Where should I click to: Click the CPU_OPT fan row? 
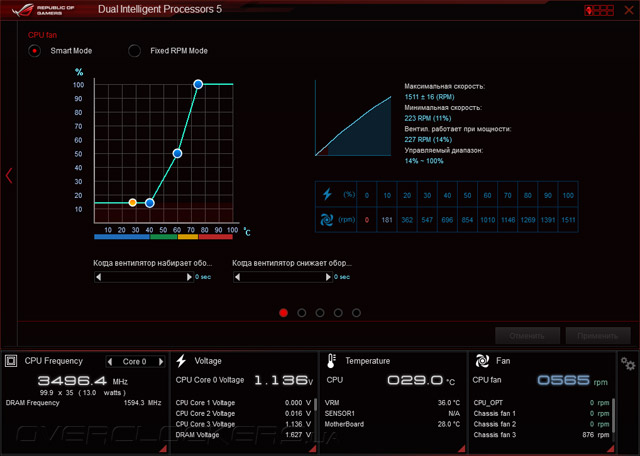[x=541, y=403]
